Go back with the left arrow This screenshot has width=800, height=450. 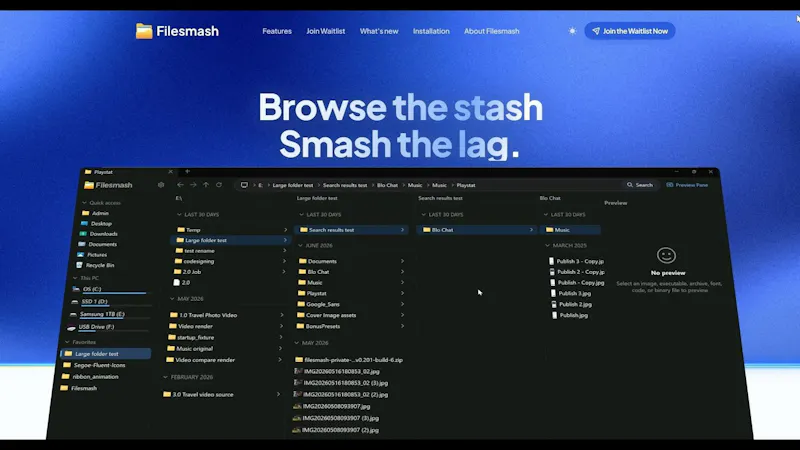tap(180, 185)
